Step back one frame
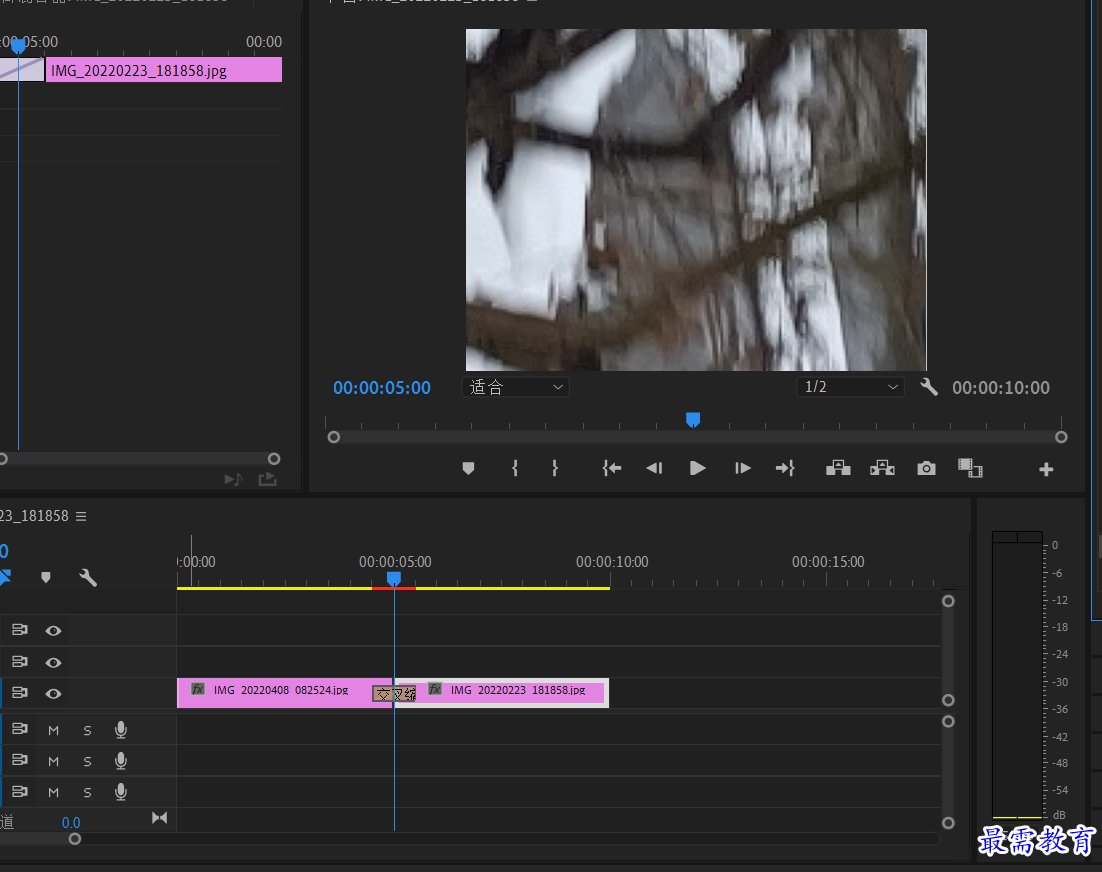Viewport: 1102px width, 872px height. pos(654,468)
